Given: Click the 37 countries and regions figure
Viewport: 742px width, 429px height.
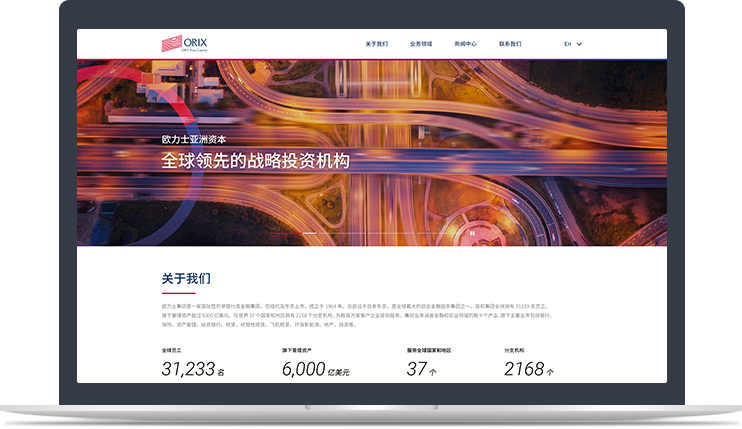Looking at the screenshot, I should coord(417,369).
